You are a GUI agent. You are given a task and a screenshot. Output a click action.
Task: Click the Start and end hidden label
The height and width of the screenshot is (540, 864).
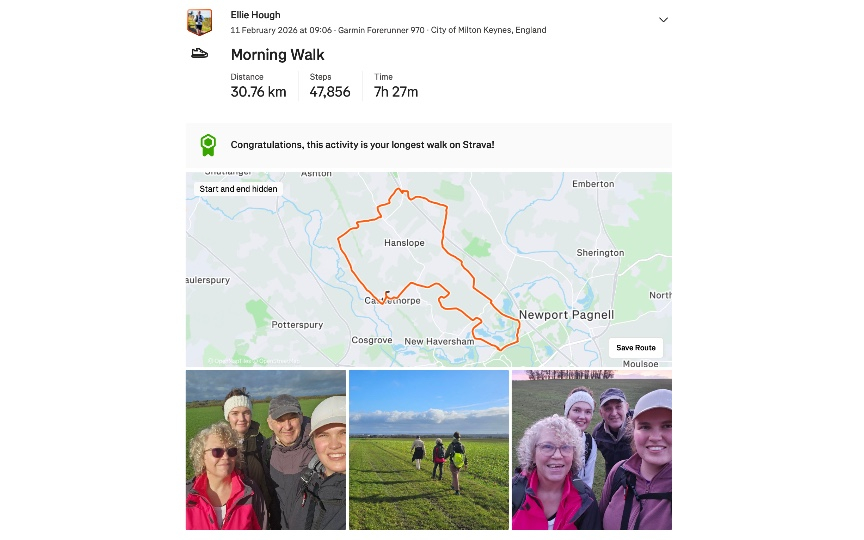coord(238,189)
